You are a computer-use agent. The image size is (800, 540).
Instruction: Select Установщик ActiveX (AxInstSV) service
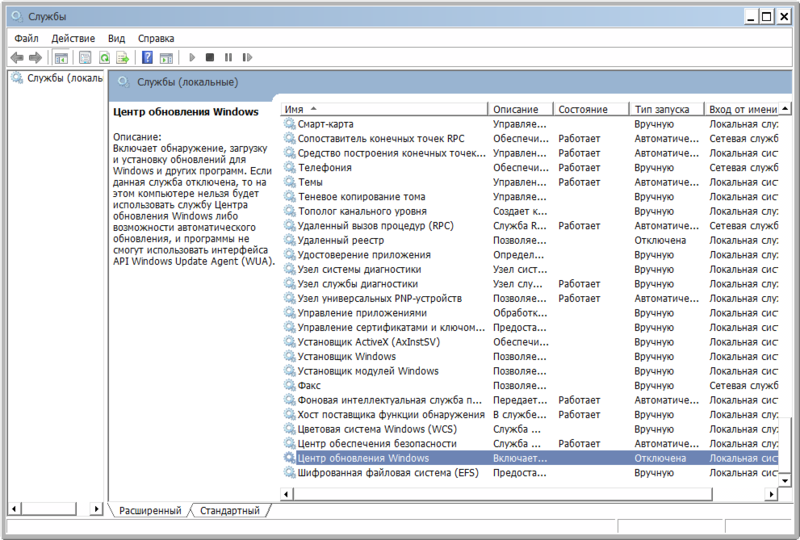[x=530, y=342]
